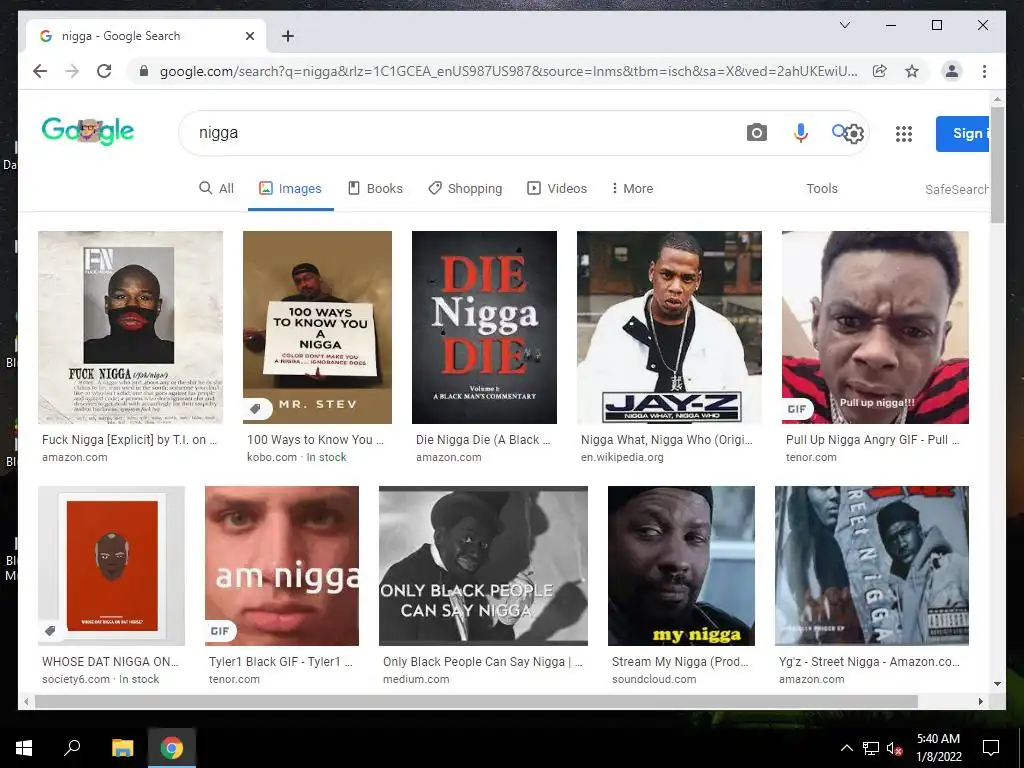Click the Google logo
This screenshot has height=768, width=1024.
tap(88, 131)
